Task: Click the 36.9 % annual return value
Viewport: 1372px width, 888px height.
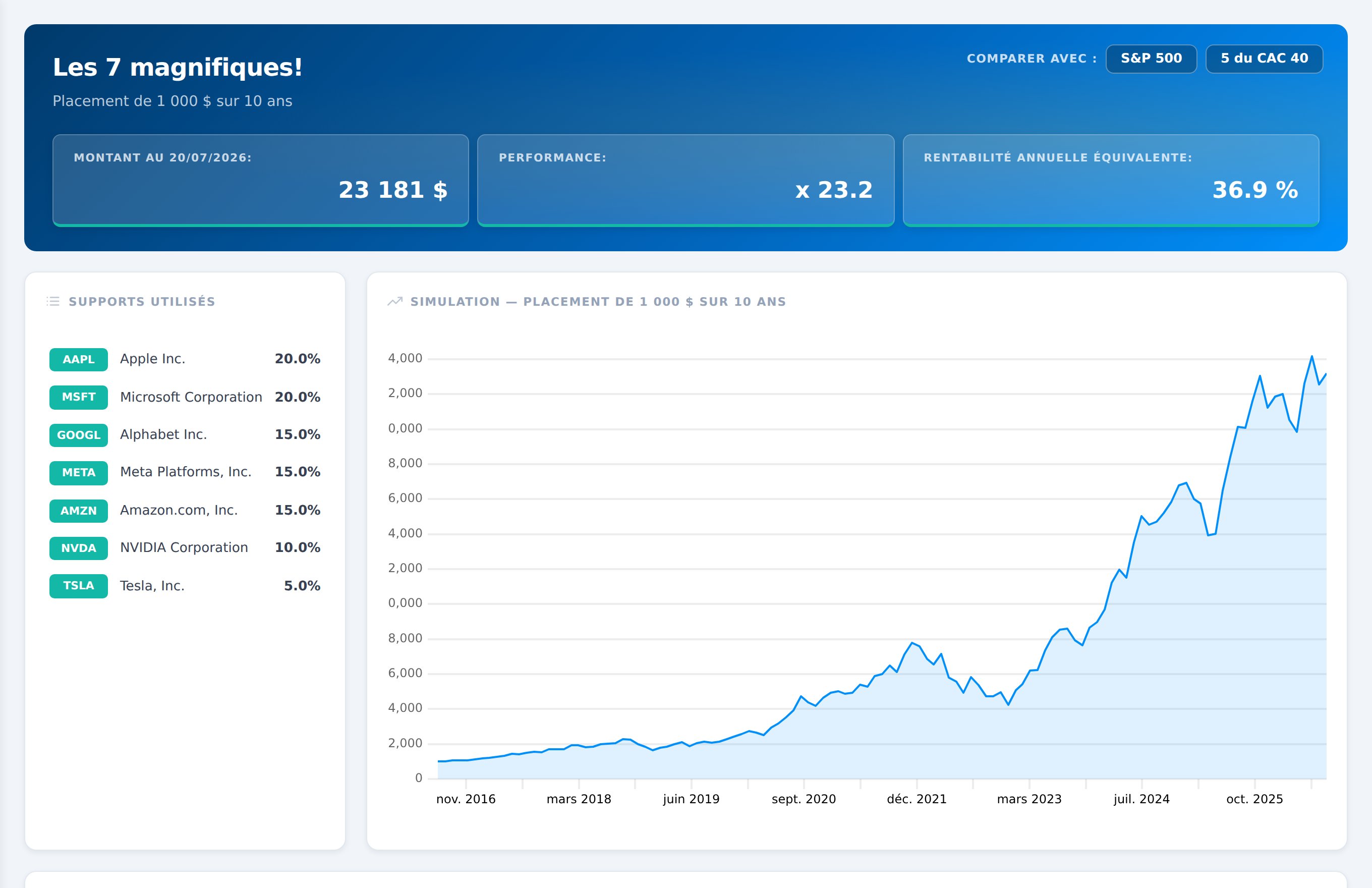Action: pos(1255,190)
